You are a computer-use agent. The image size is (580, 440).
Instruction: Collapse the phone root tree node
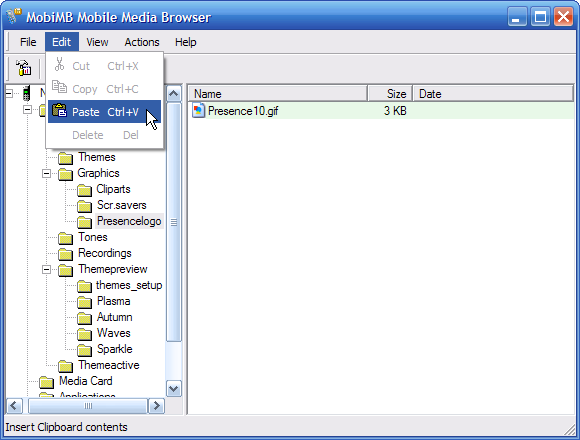(x=9, y=93)
